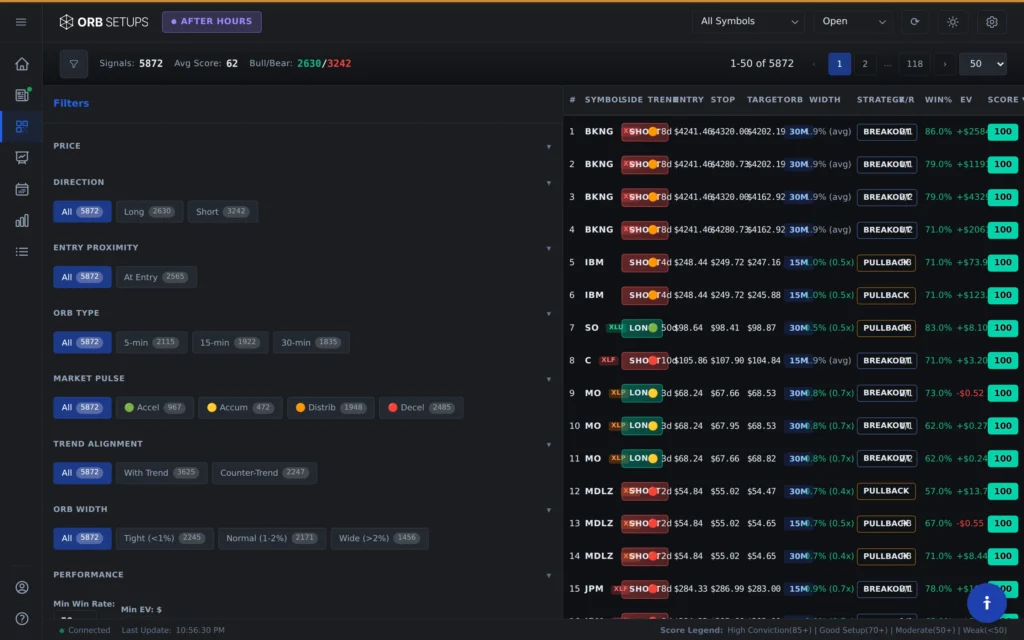
Task: Open the accessibility floating button
Action: pyautogui.click(x=986, y=603)
